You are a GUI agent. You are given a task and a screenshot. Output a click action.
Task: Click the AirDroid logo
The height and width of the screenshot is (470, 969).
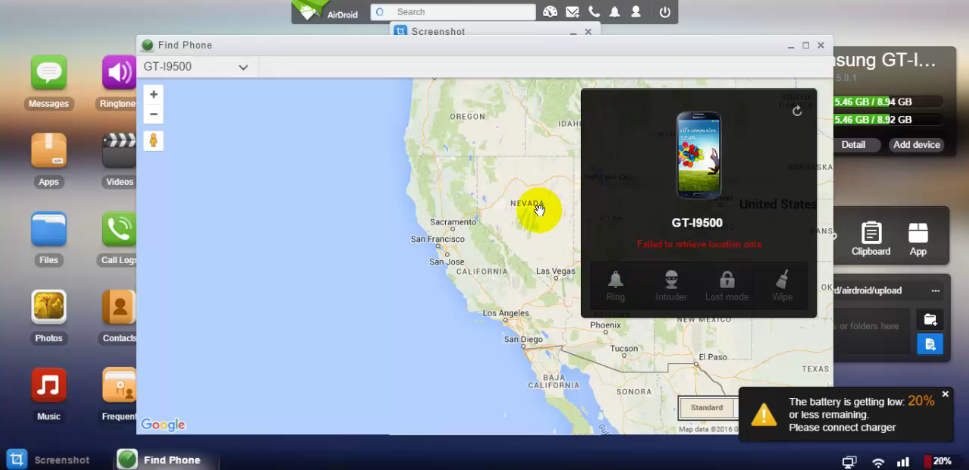tap(326, 11)
